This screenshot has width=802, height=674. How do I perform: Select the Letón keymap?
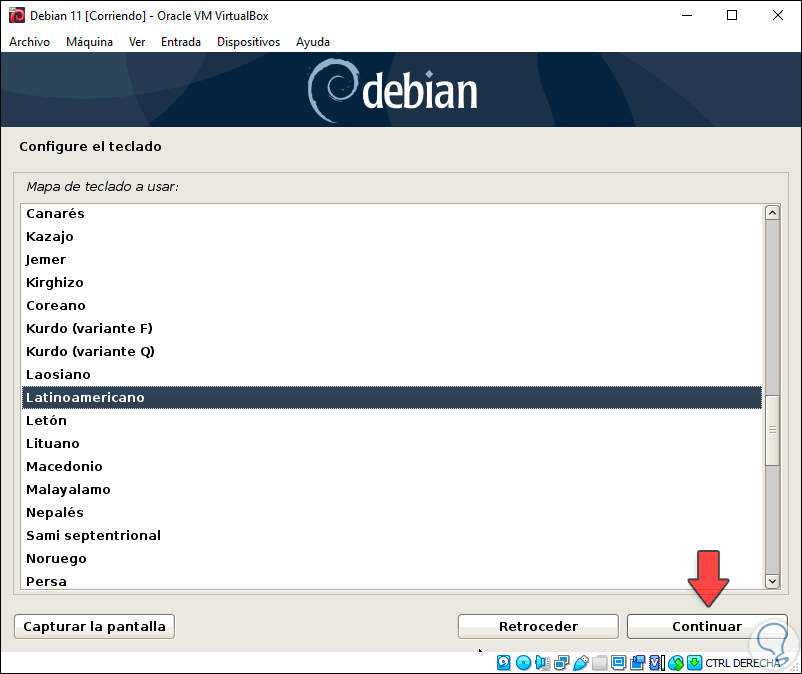[392, 420]
